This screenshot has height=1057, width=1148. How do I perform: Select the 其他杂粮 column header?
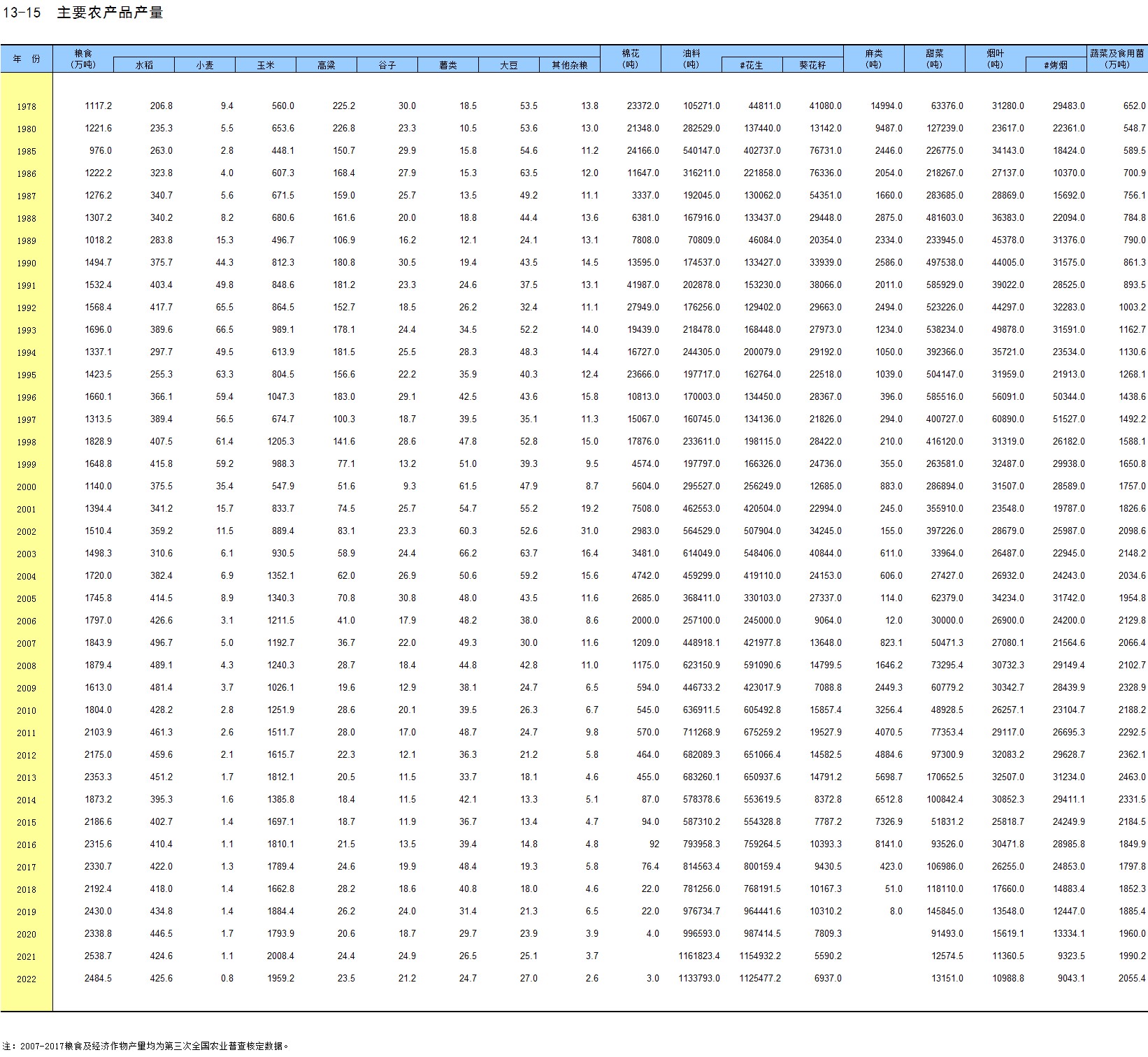coord(570,65)
